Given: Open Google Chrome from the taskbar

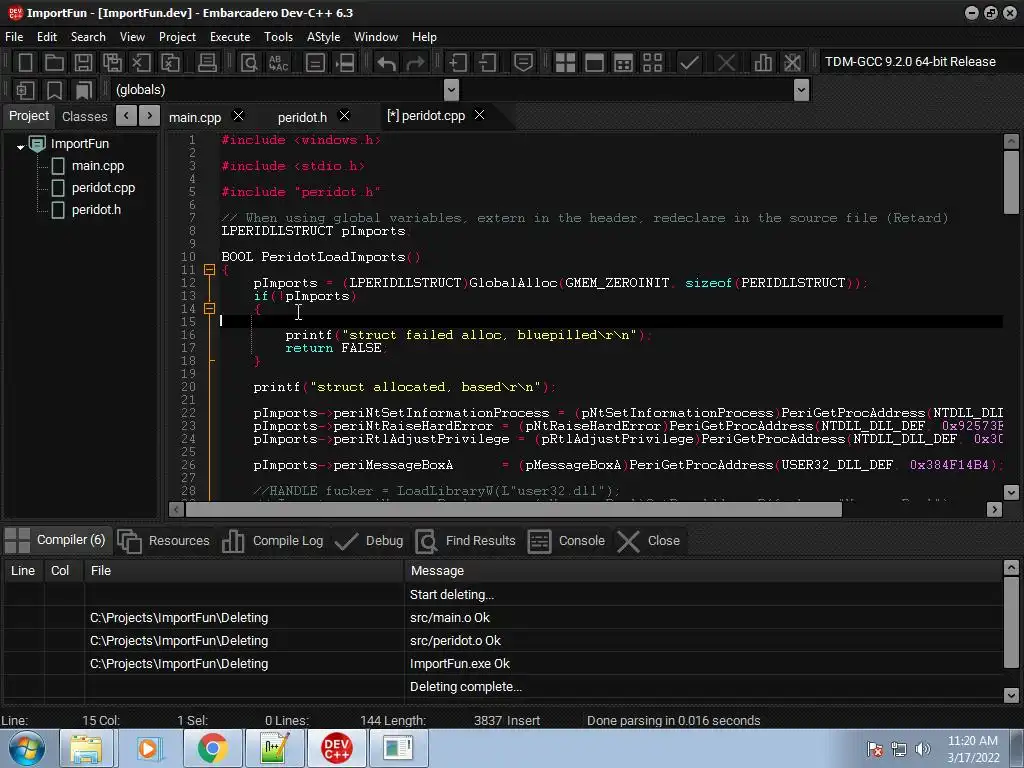Looking at the screenshot, I should [211, 748].
